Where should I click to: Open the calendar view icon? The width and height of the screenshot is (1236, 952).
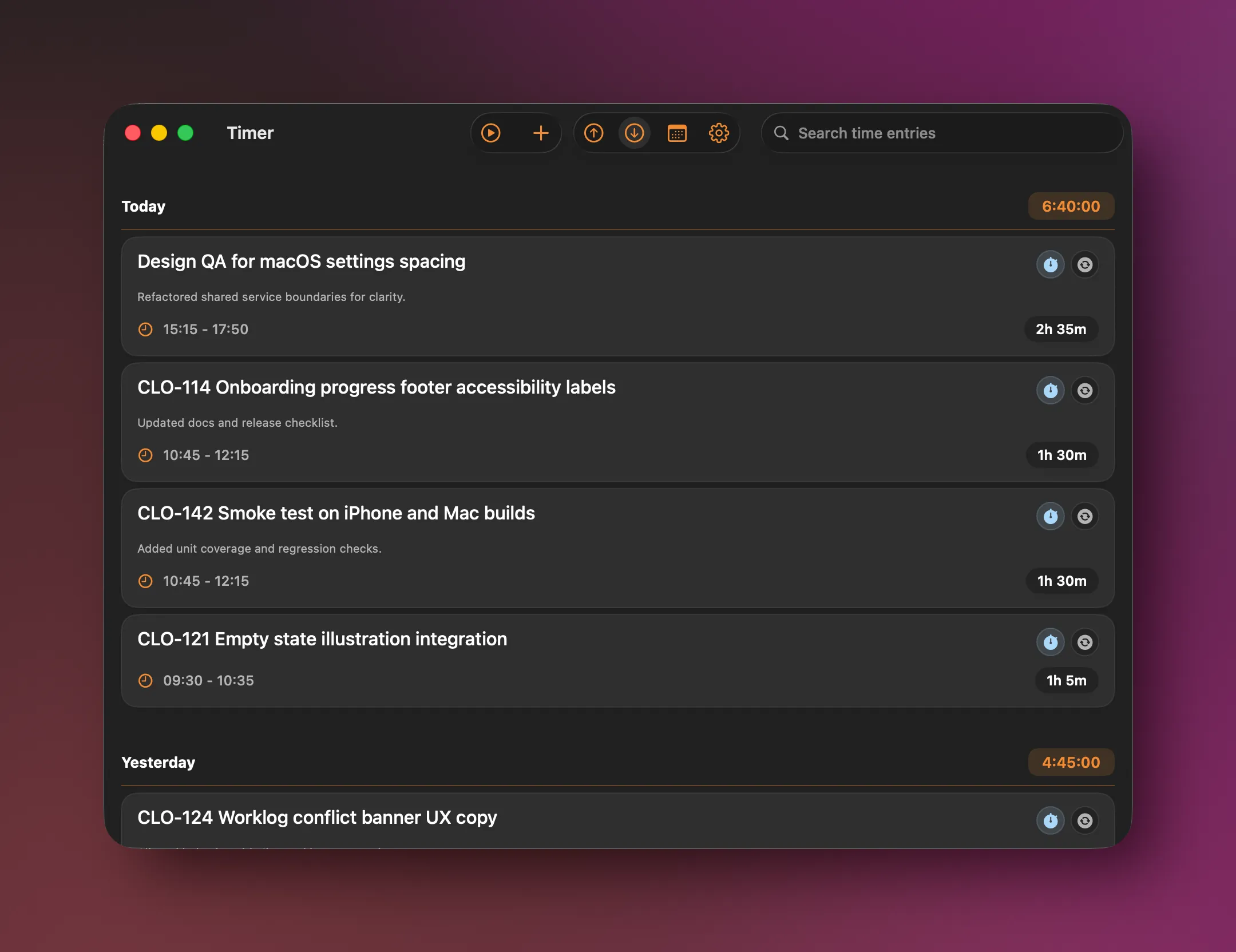(677, 133)
